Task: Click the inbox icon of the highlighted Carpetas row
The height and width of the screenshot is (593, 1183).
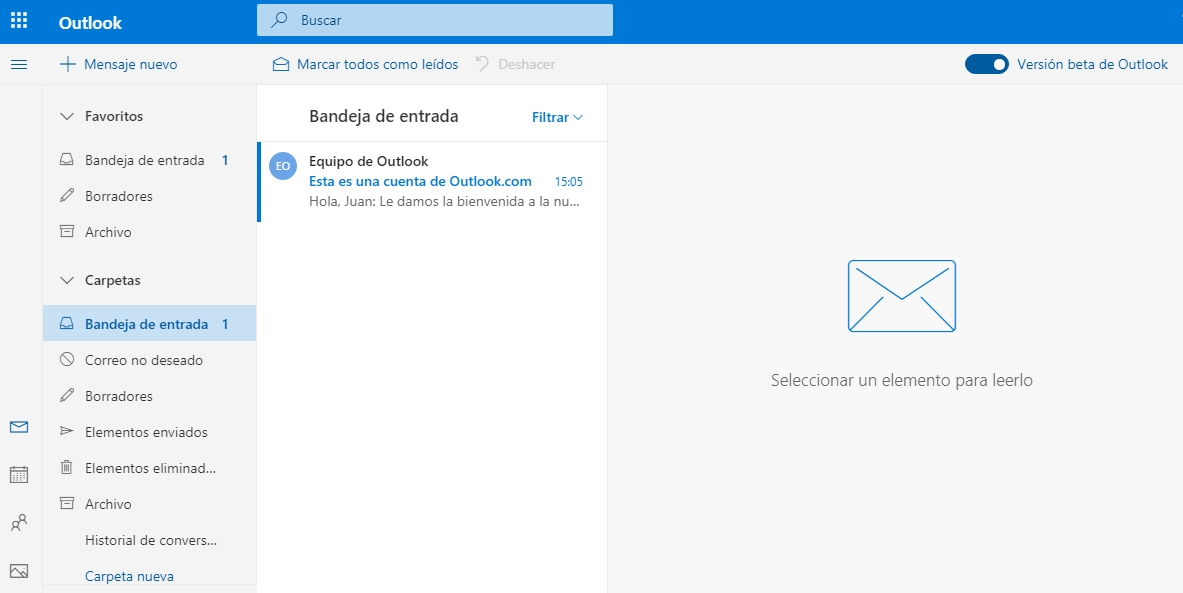Action: click(67, 324)
